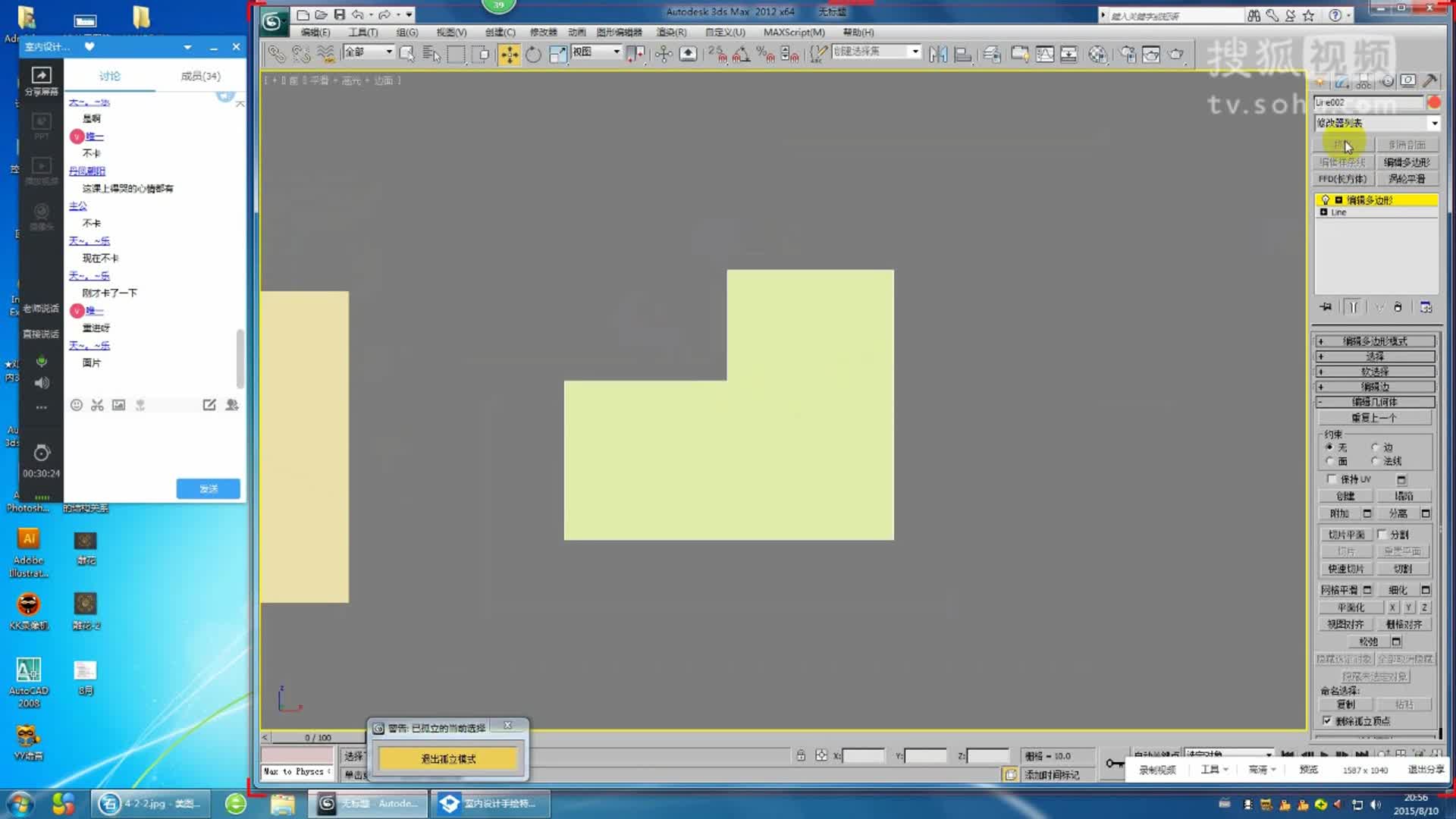1456x819 pixels.
Task: Activate the Select and Move tool
Action: tap(509, 54)
